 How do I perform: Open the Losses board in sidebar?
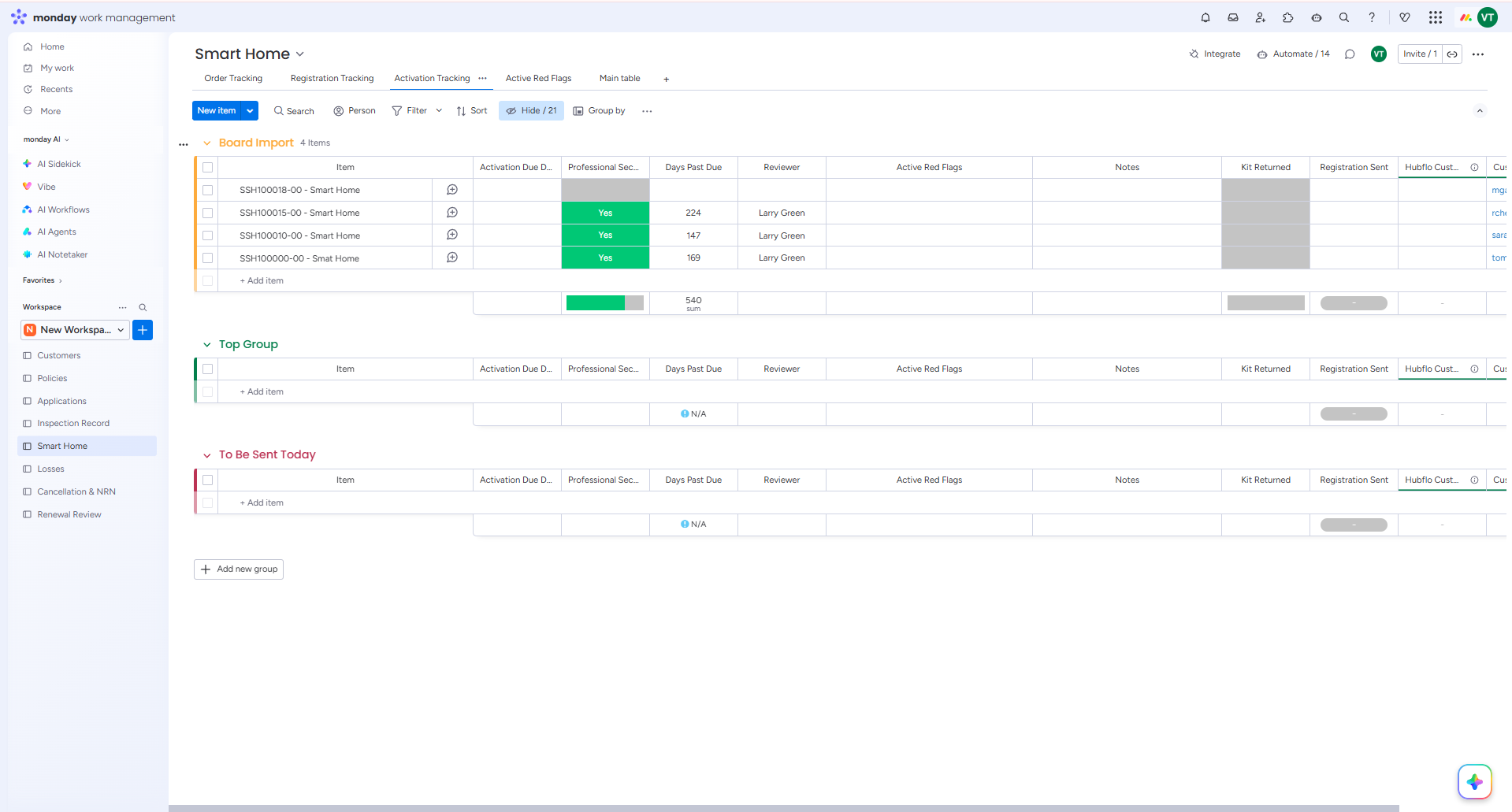pos(50,469)
